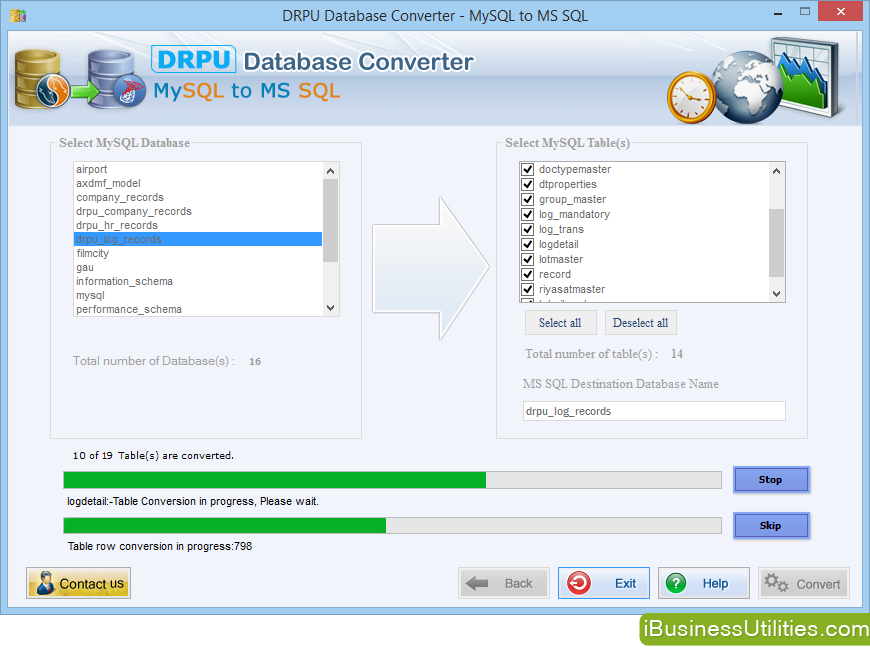Toggle the logdetail checkbox
The height and width of the screenshot is (650, 870).
click(x=528, y=244)
